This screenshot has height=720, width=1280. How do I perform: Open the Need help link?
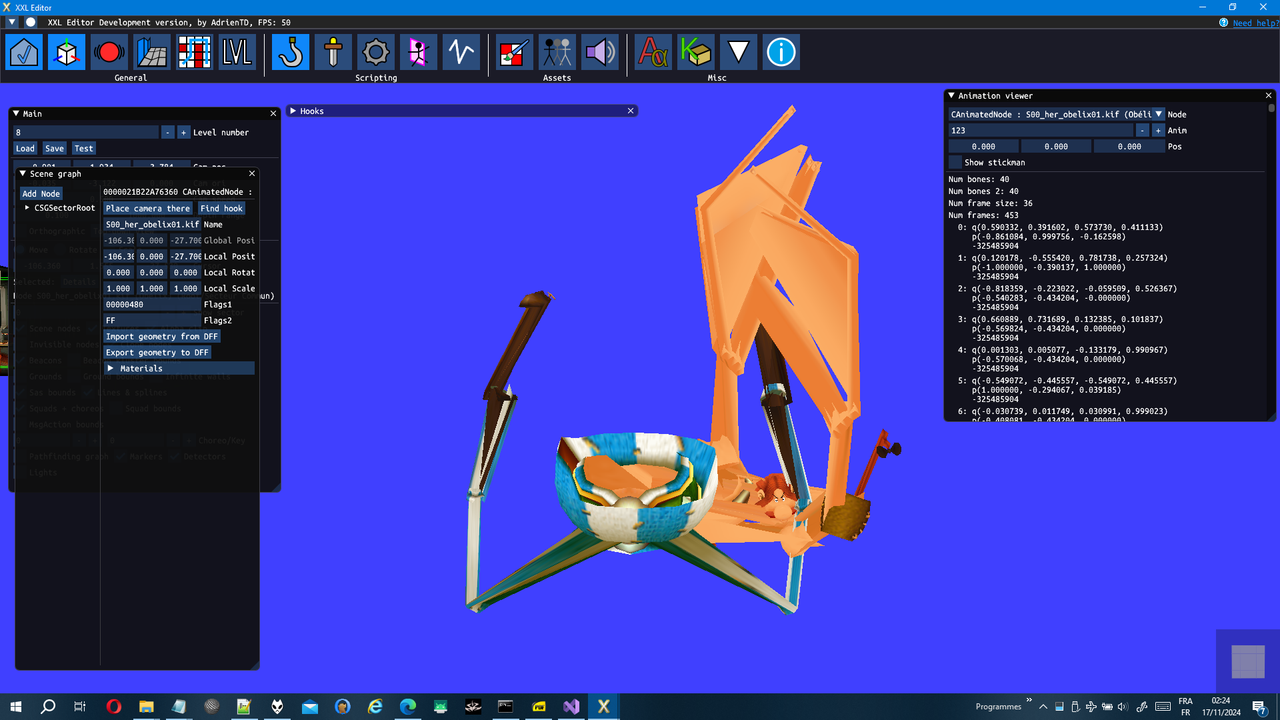tap(1255, 22)
